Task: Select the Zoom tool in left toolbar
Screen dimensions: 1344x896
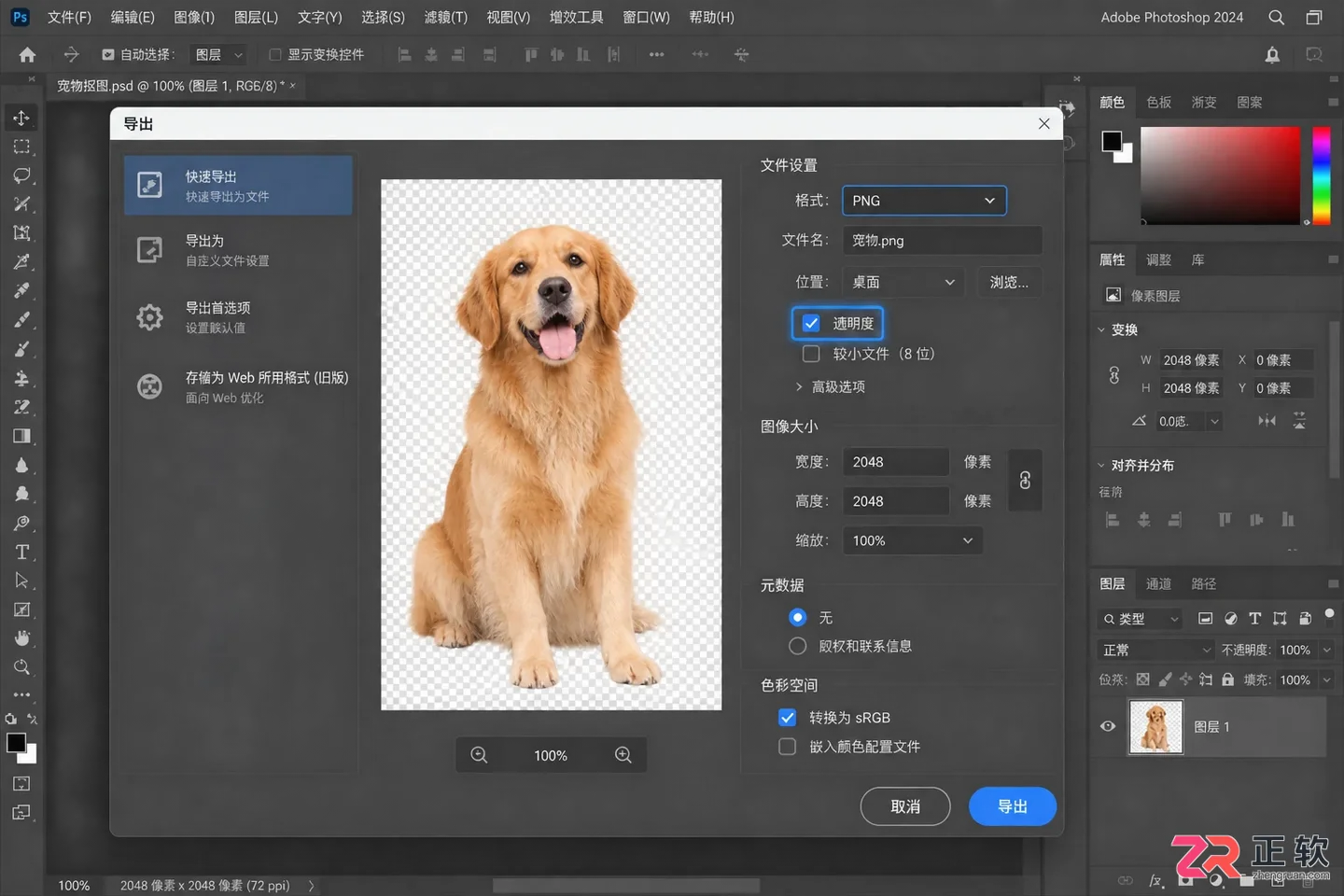Action: tap(21, 667)
